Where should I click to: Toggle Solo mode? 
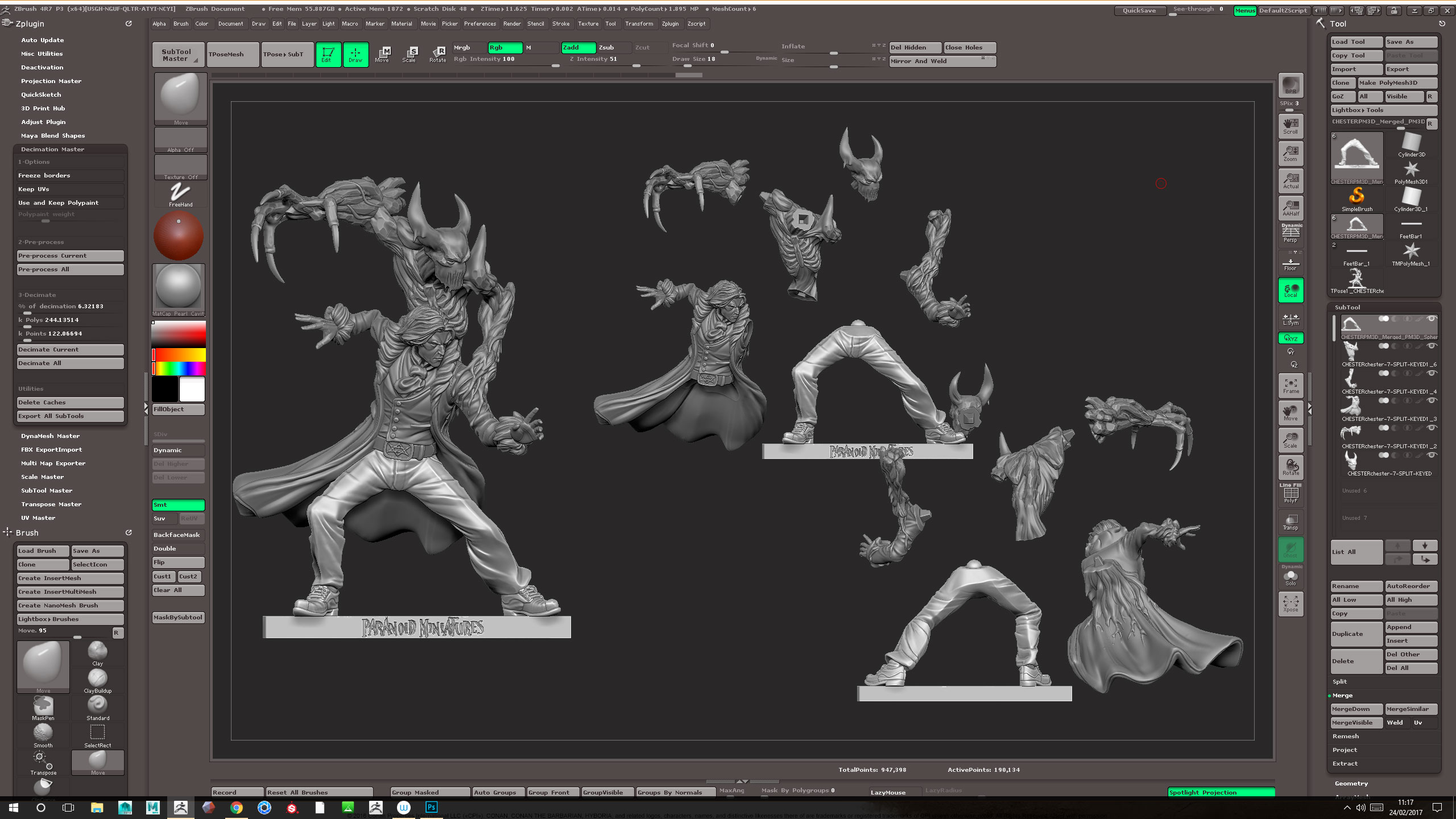[x=1290, y=577]
